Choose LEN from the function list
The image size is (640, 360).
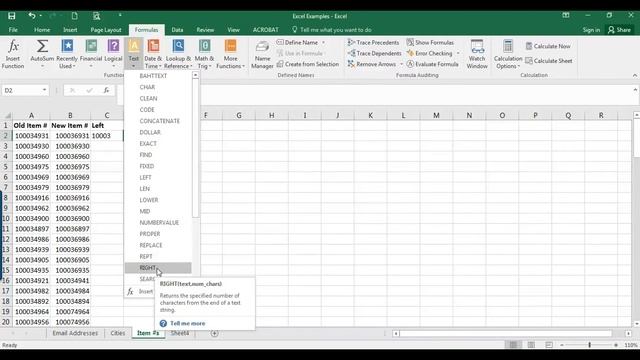coord(158,189)
